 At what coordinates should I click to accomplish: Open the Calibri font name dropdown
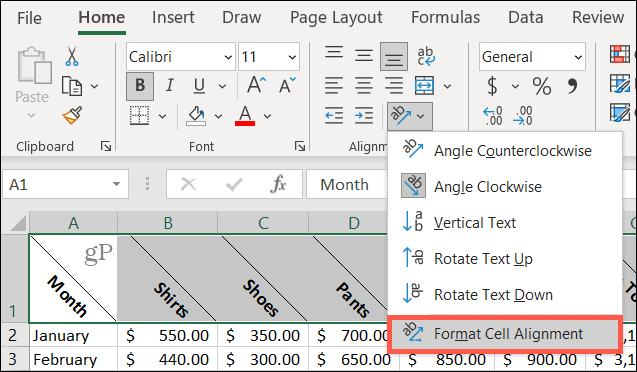pos(228,57)
